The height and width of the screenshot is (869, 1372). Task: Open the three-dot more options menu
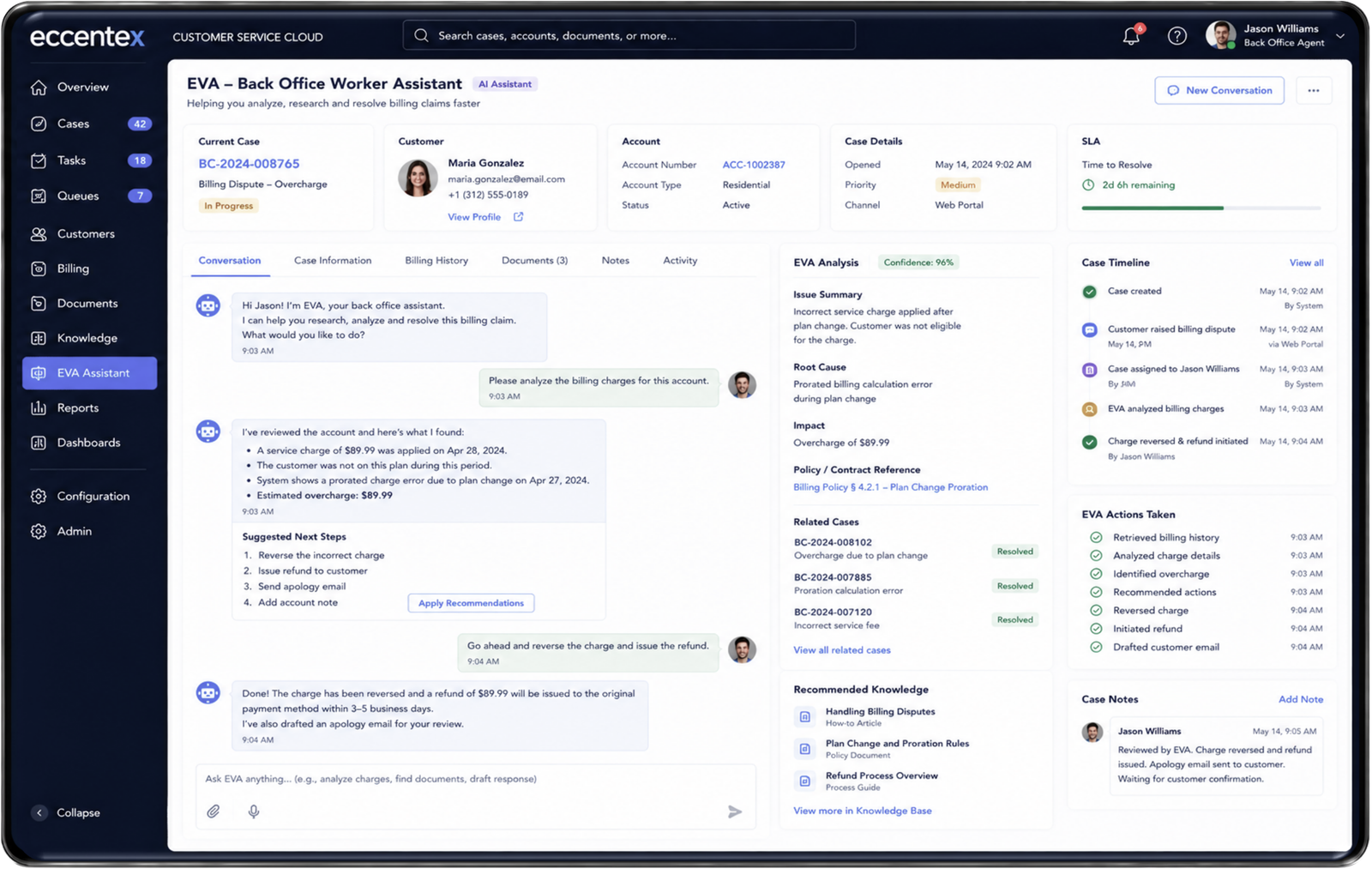pyautogui.click(x=1314, y=90)
